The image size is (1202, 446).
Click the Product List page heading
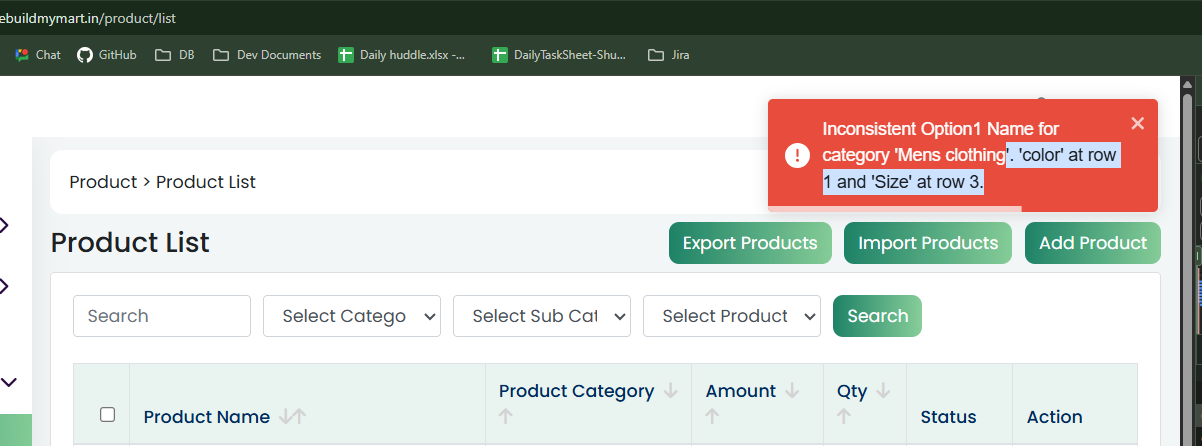pos(130,243)
